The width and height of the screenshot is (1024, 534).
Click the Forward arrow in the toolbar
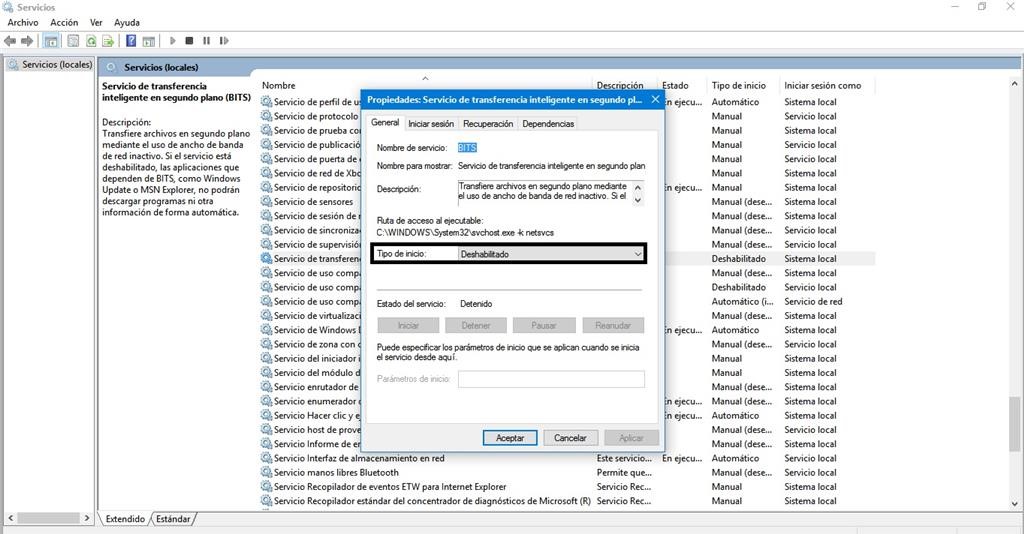point(27,41)
